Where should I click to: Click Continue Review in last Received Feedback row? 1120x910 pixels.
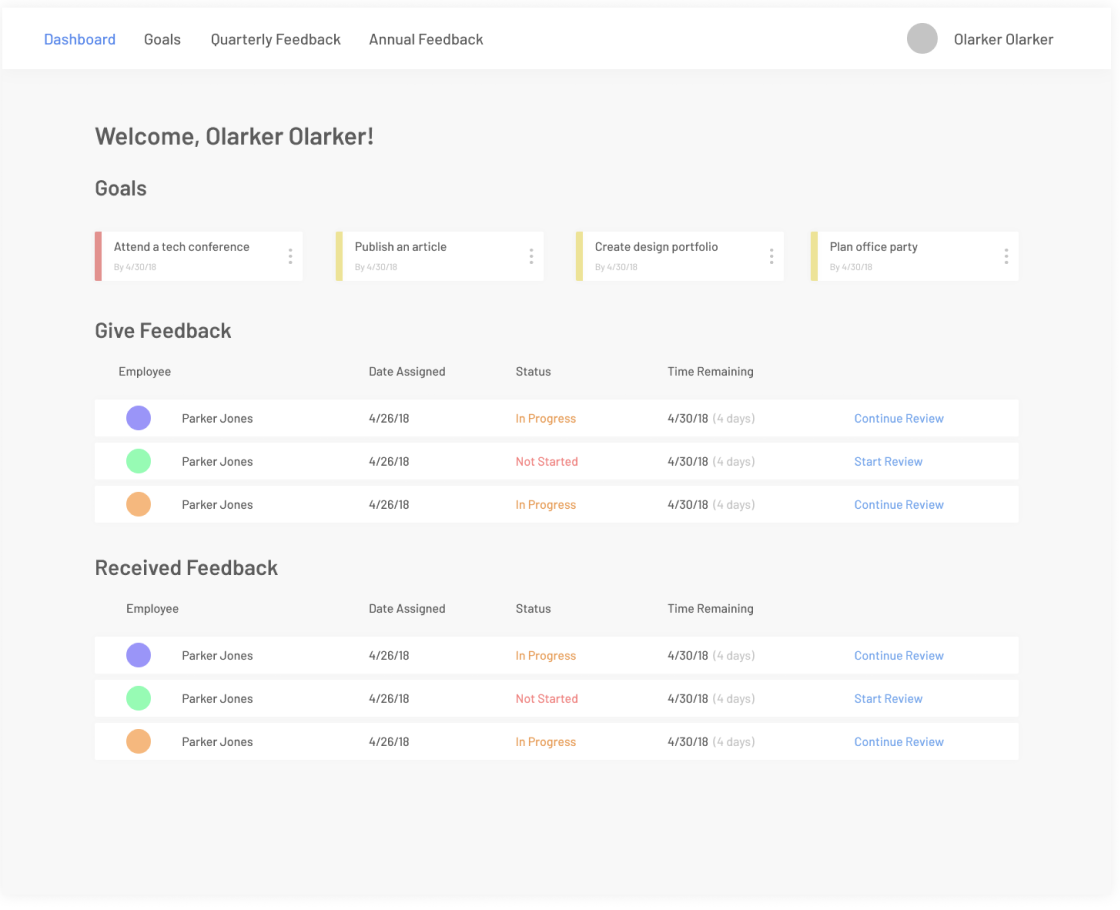coord(899,741)
